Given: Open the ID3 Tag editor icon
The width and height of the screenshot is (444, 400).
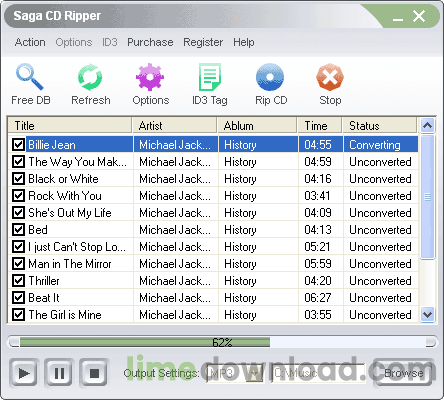Looking at the screenshot, I should (210, 77).
